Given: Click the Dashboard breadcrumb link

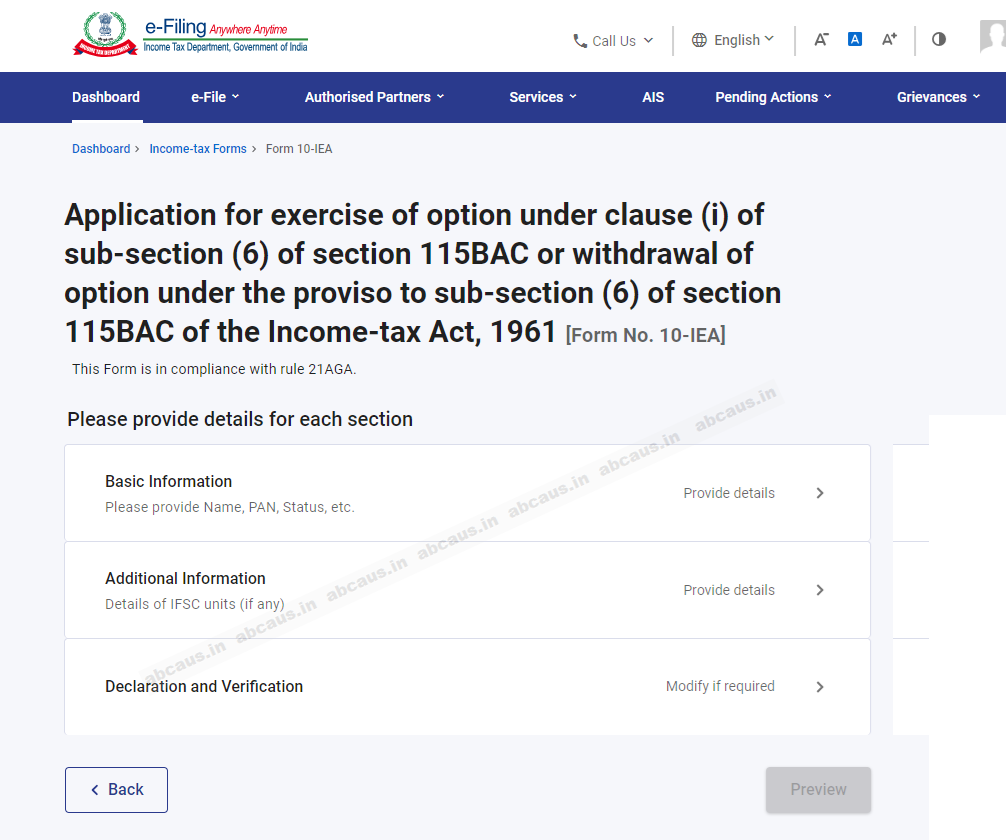Looking at the screenshot, I should coord(101,149).
